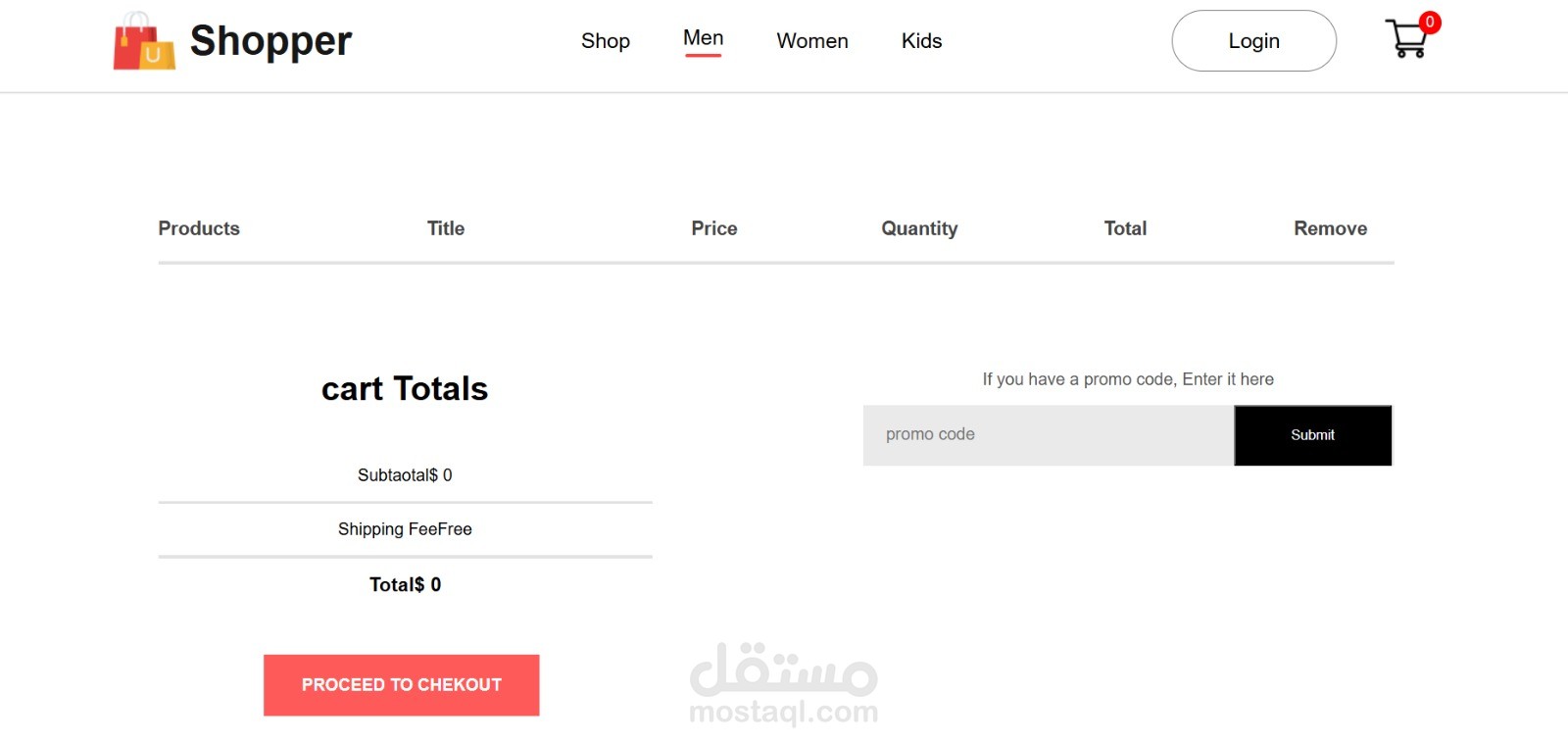The image size is (1568, 743).
Task: Open the Kids category
Action: 921,41
